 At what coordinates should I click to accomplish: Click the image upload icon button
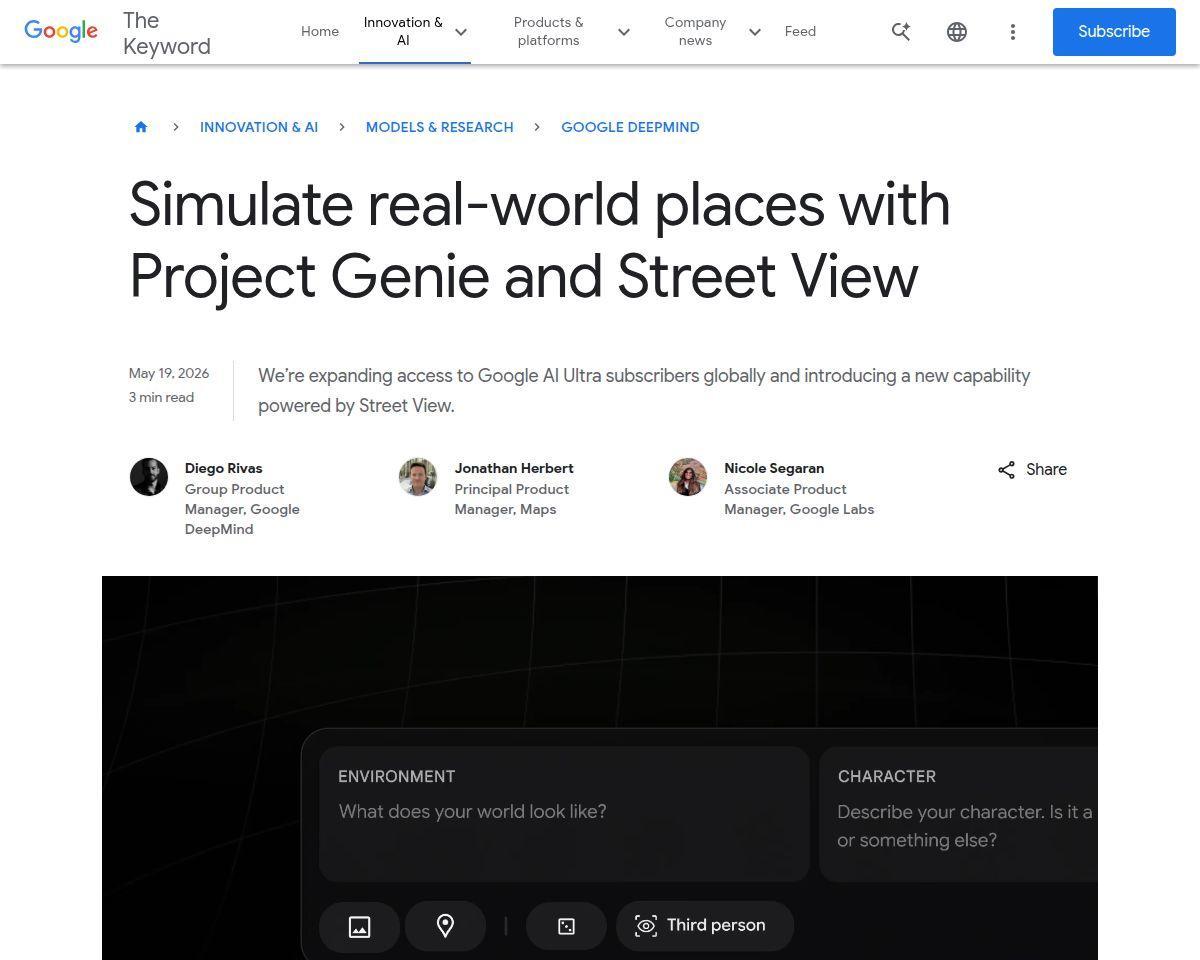359,926
